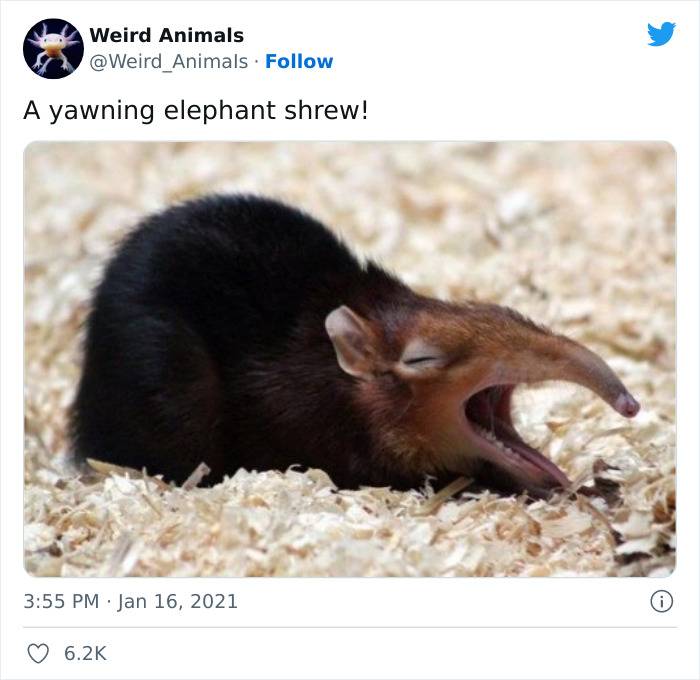
Task: Like the tweet with the heart icon
Action: point(38,654)
